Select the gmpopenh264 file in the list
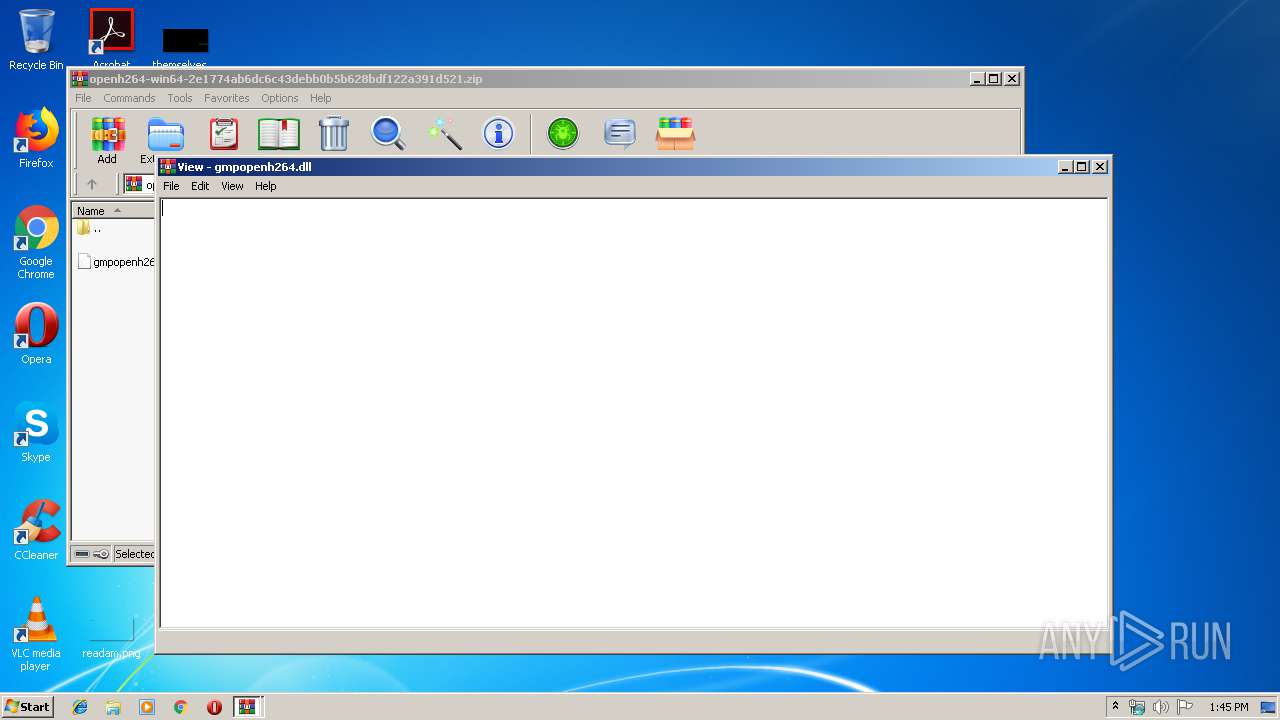The height and width of the screenshot is (720, 1280). (115, 262)
